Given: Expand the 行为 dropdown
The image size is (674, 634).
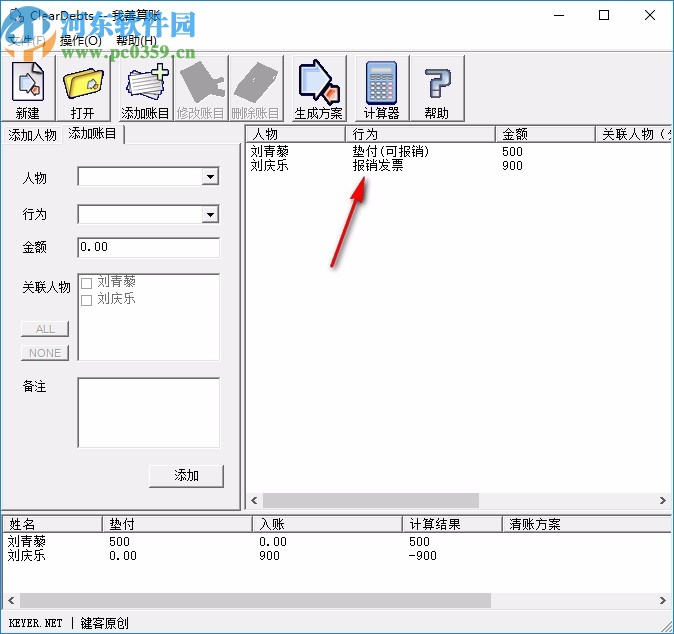Looking at the screenshot, I should pyautogui.click(x=210, y=214).
